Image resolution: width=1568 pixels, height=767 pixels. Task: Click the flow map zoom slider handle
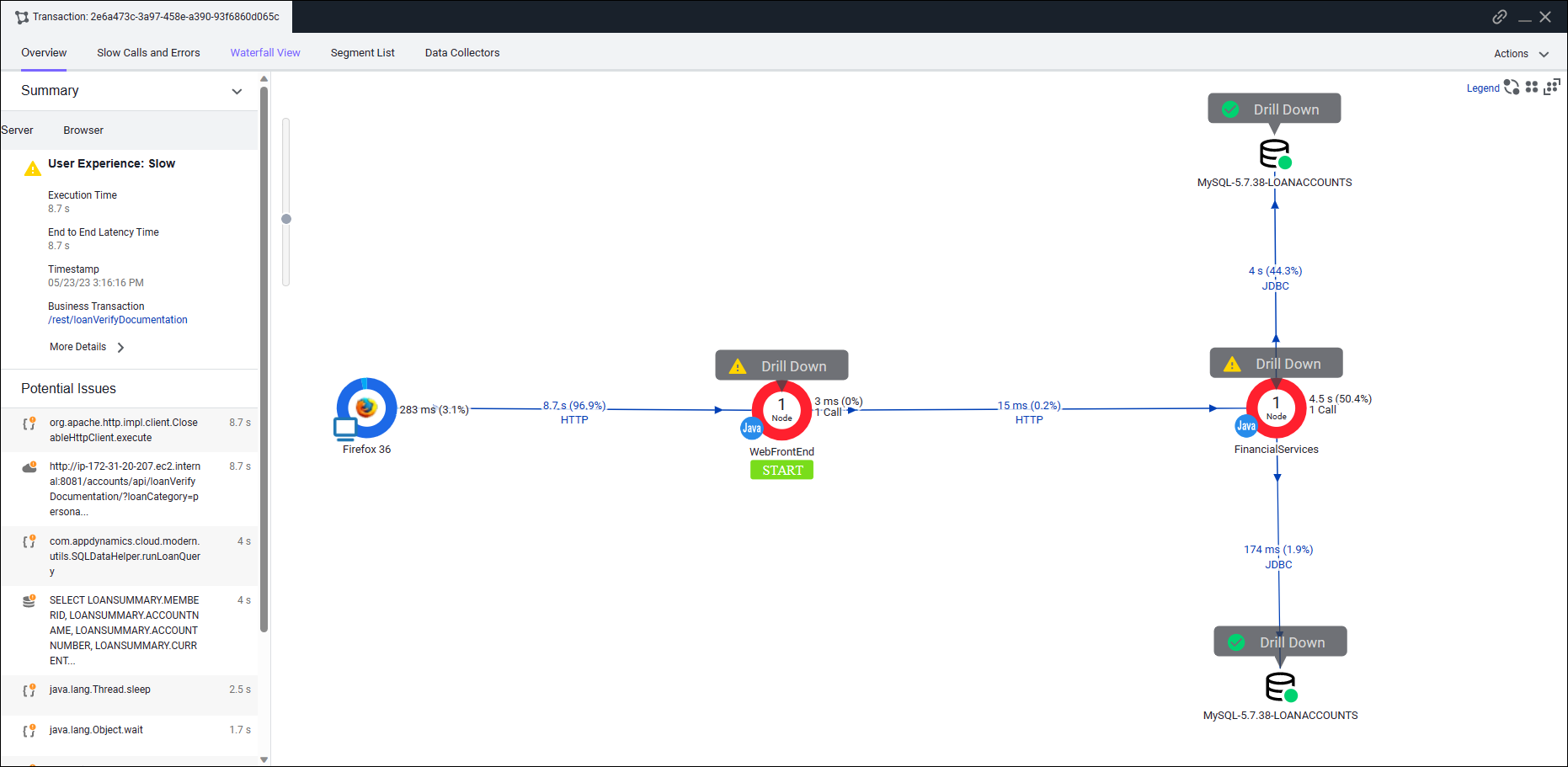coord(286,219)
